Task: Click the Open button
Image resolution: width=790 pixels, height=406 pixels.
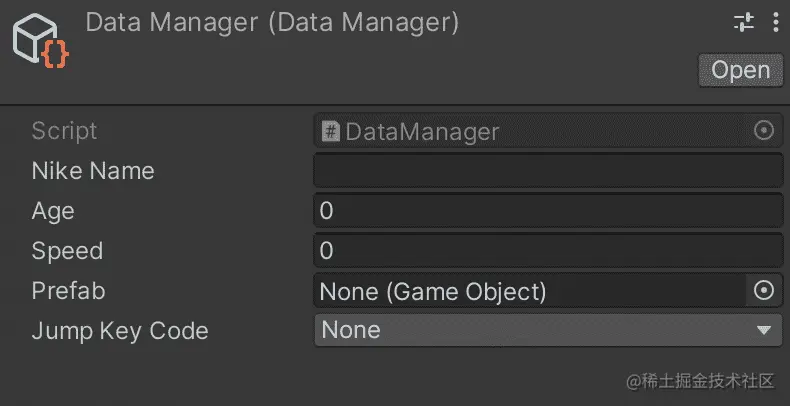Action: (x=741, y=71)
